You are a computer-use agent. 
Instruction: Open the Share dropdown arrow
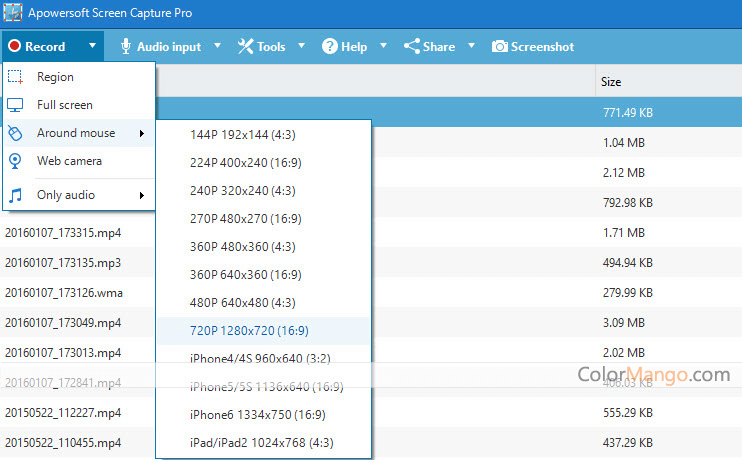click(471, 46)
